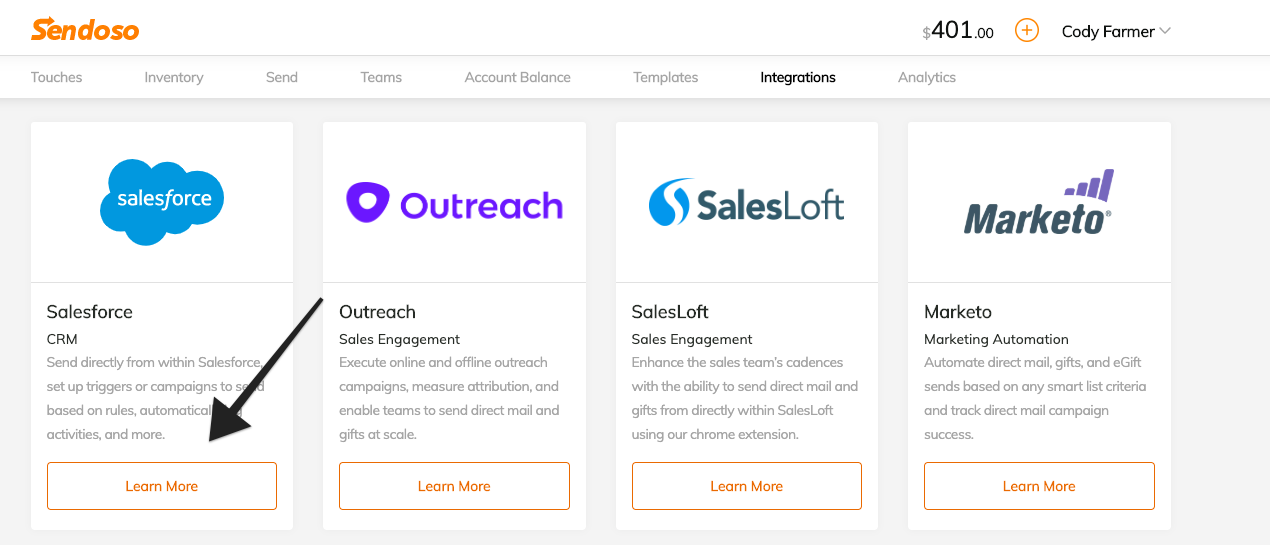Image resolution: width=1270 pixels, height=545 pixels.
Task: Click Learn More under Salesforce
Action: point(162,486)
